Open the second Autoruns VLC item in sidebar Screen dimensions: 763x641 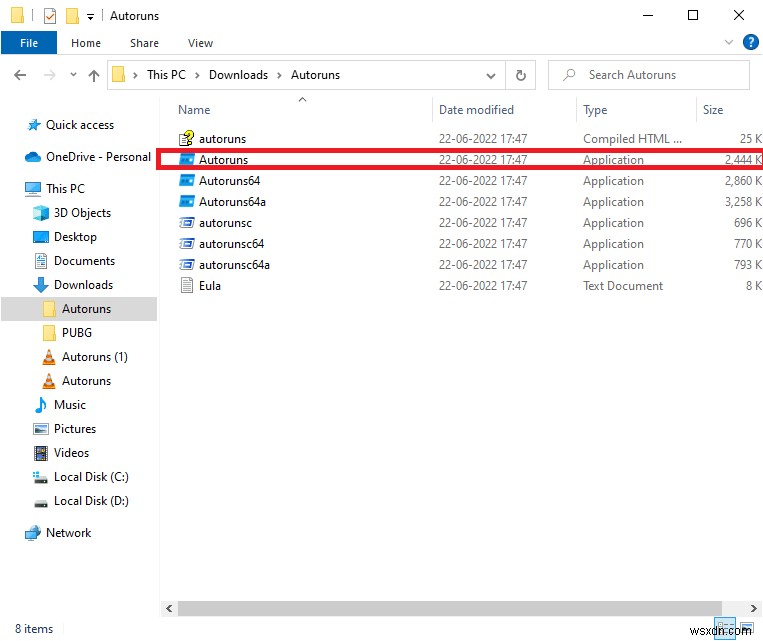(x=79, y=381)
